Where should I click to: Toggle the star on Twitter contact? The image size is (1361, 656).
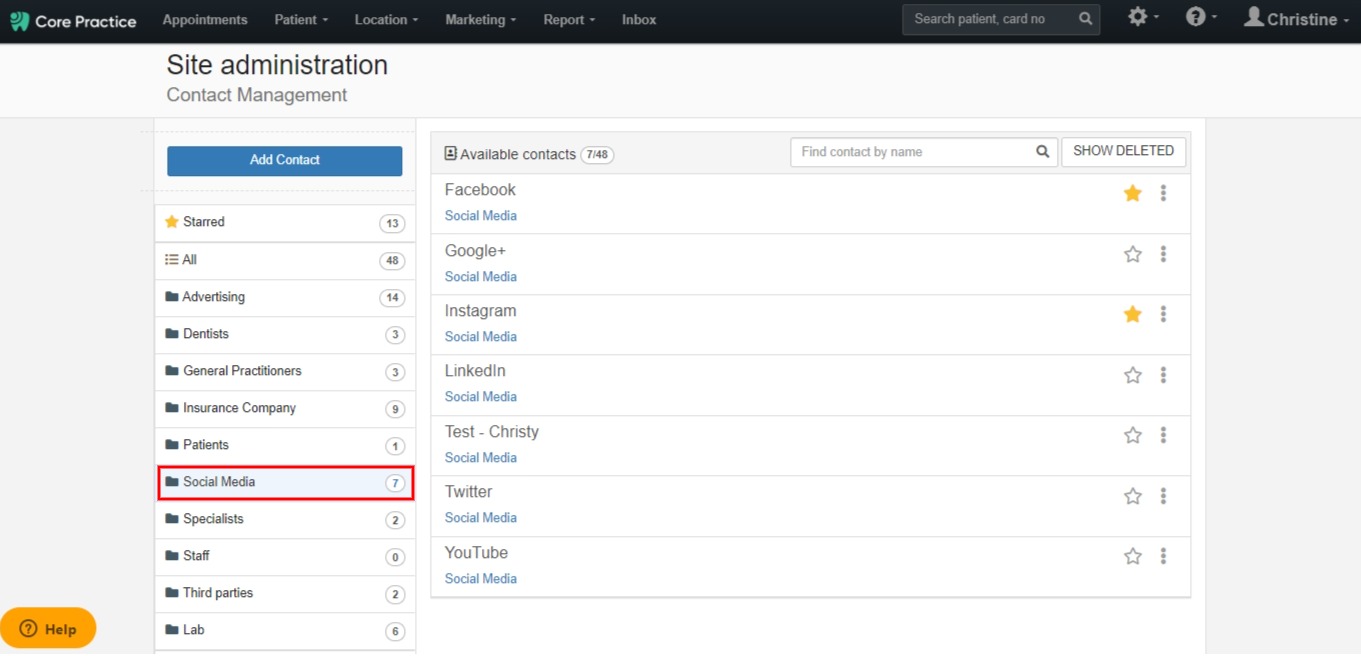click(1133, 496)
